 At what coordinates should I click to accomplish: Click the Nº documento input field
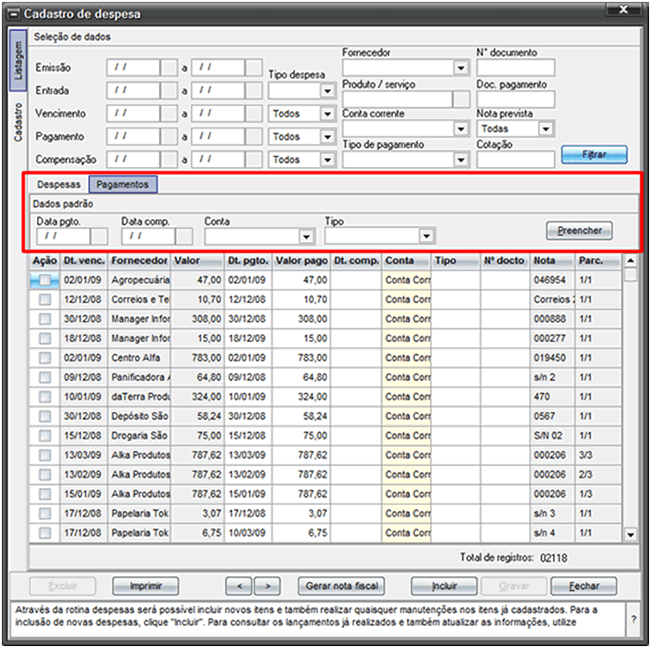tap(516, 68)
